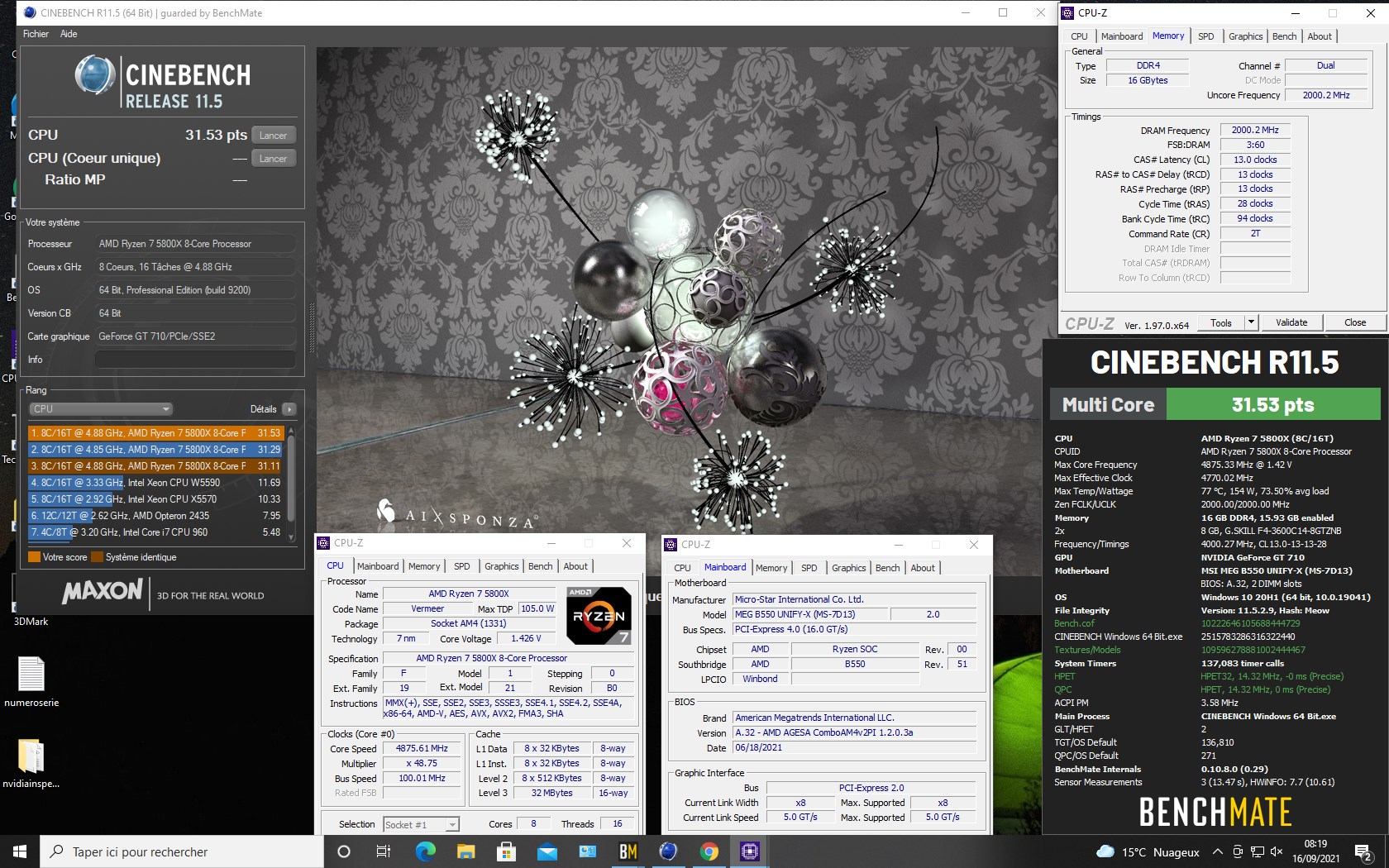Click the taskbar search box
1389x868 pixels.
tap(182, 851)
